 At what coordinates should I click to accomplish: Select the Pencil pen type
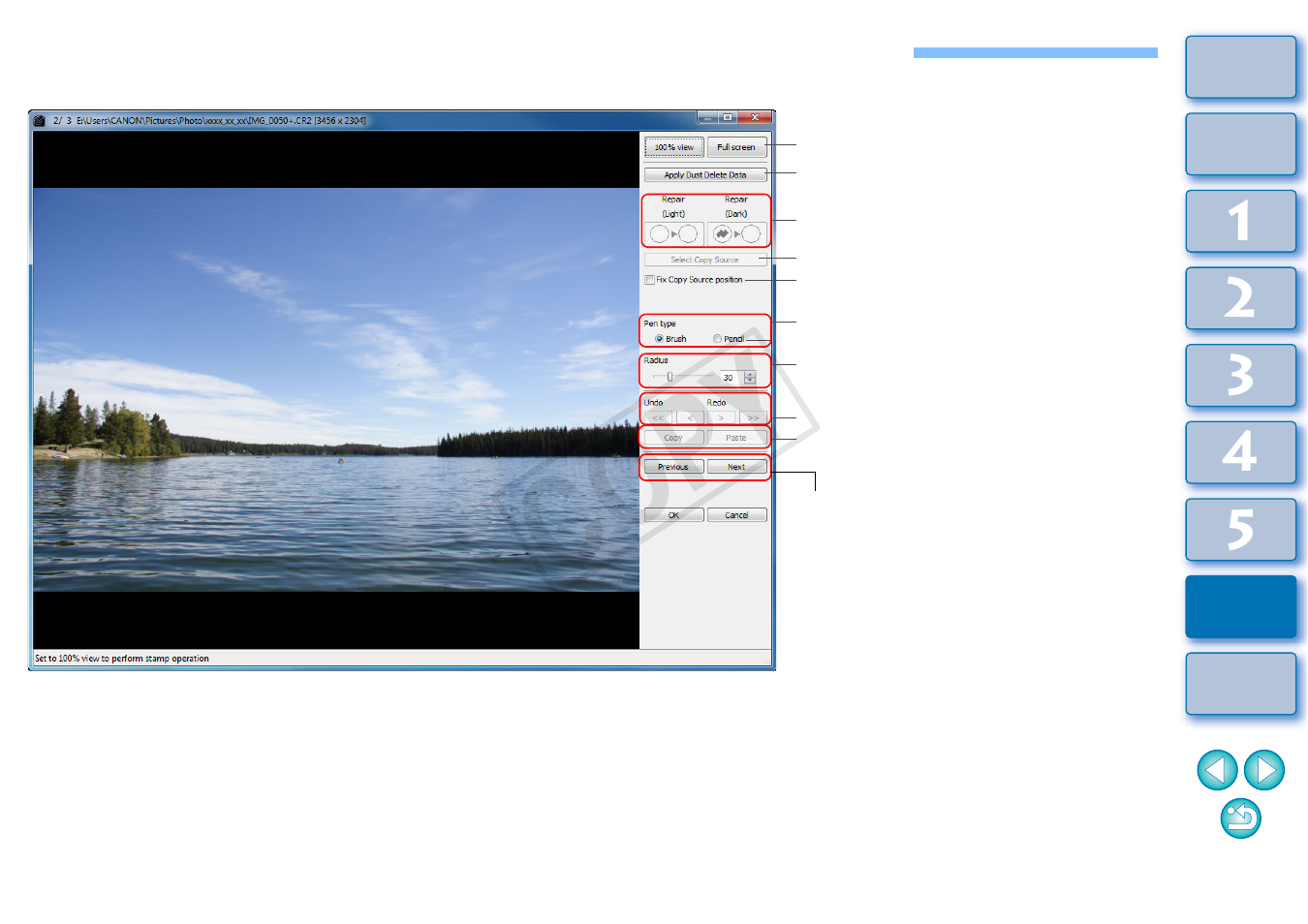(x=717, y=339)
